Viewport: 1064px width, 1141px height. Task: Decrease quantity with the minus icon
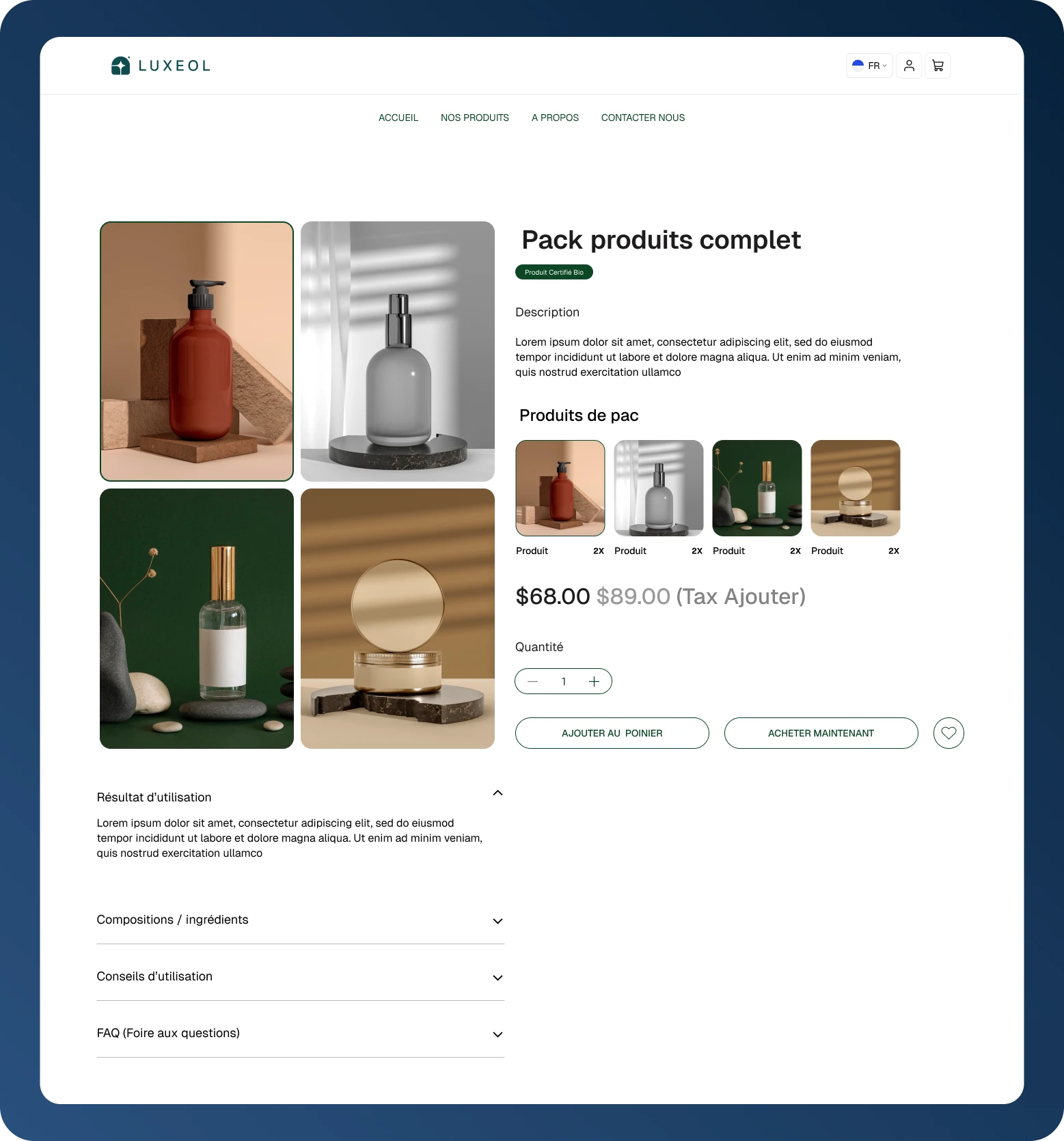coord(533,681)
